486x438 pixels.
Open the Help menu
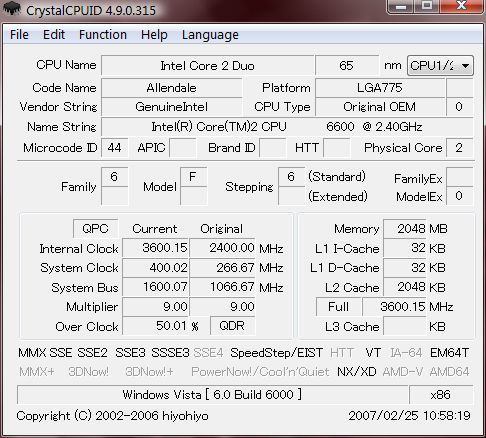(x=154, y=35)
